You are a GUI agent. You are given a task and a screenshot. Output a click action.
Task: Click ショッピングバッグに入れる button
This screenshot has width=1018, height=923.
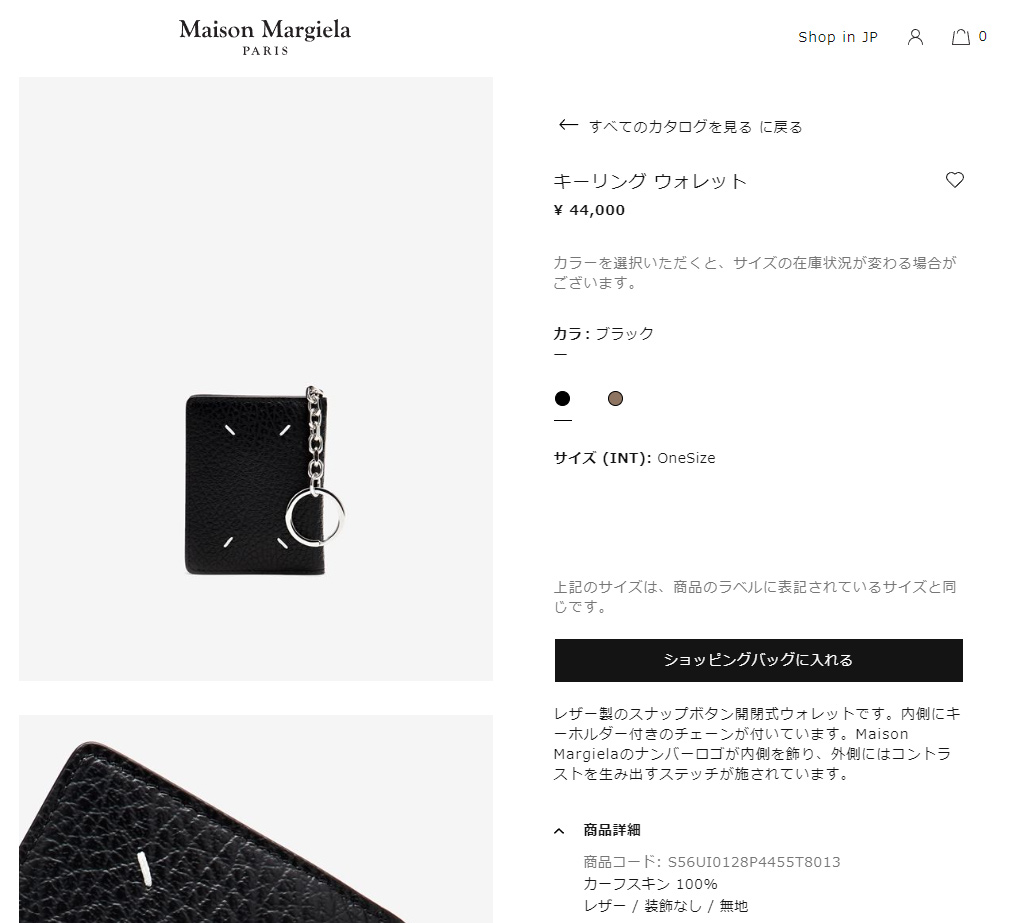pyautogui.click(x=758, y=660)
